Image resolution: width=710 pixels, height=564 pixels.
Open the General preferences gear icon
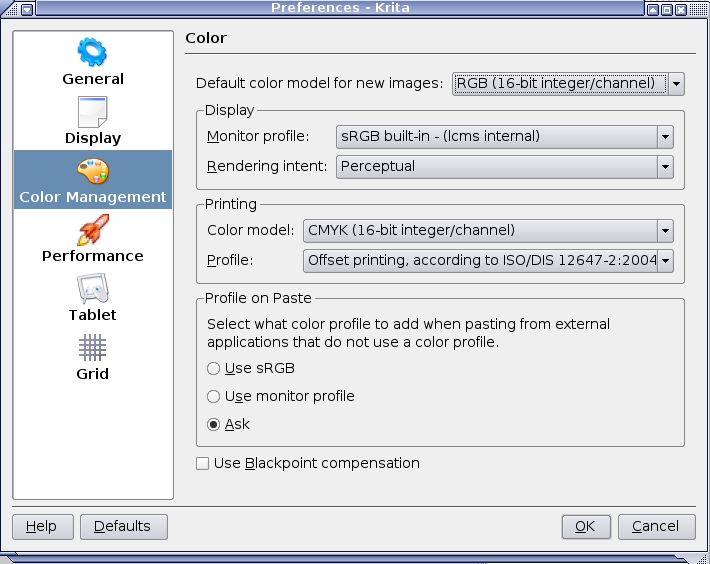point(93,52)
